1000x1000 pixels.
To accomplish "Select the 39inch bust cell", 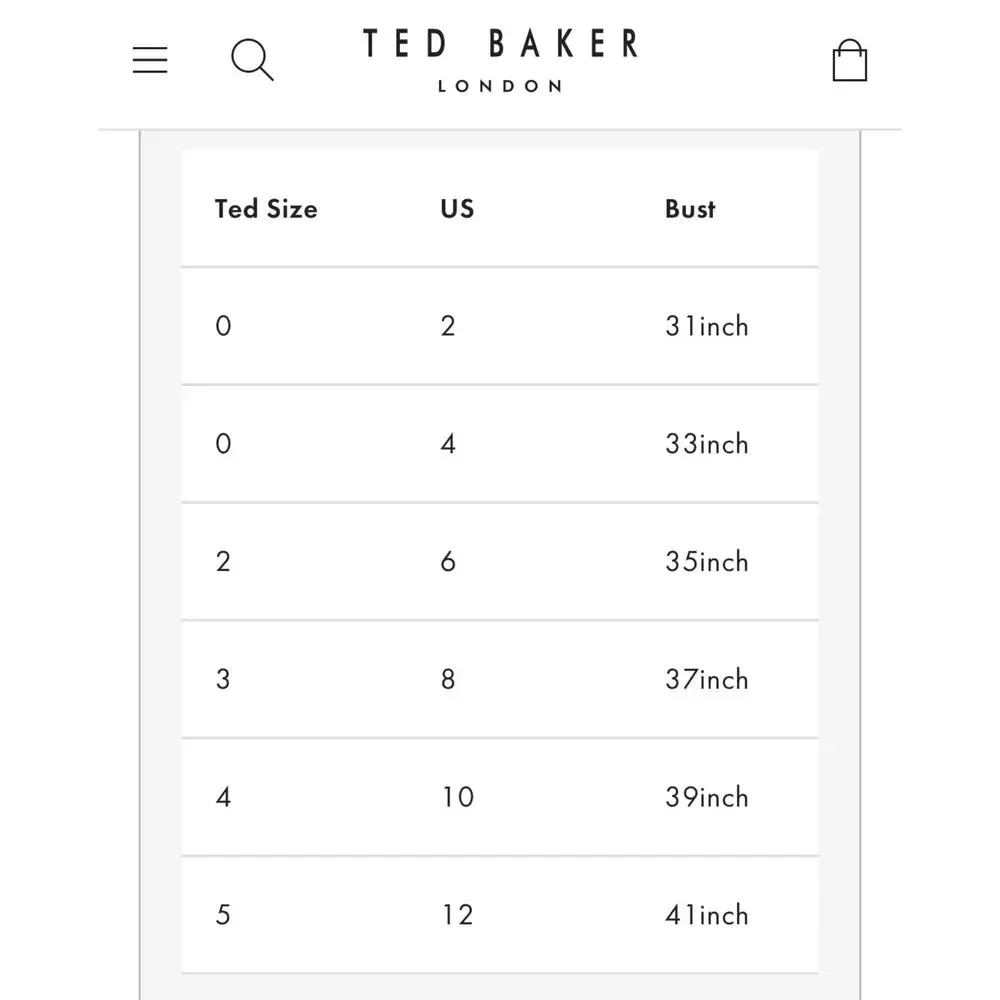I will point(707,797).
